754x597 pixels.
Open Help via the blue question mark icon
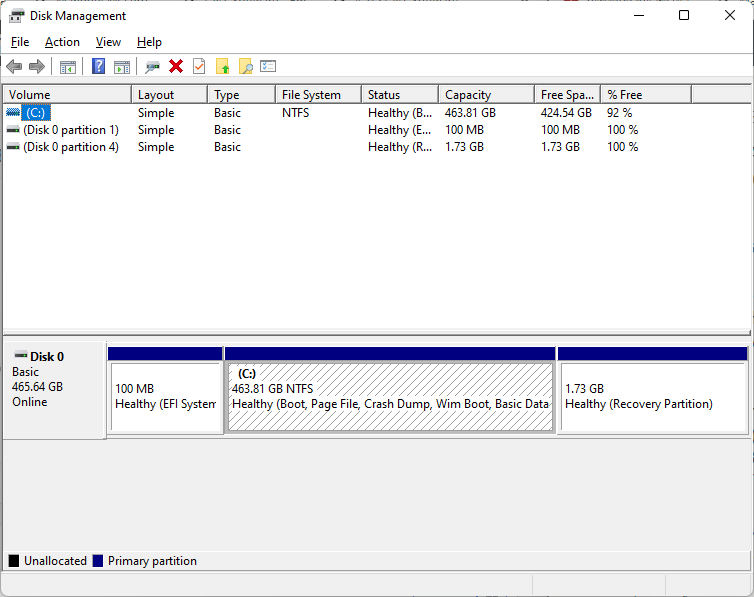pos(99,66)
